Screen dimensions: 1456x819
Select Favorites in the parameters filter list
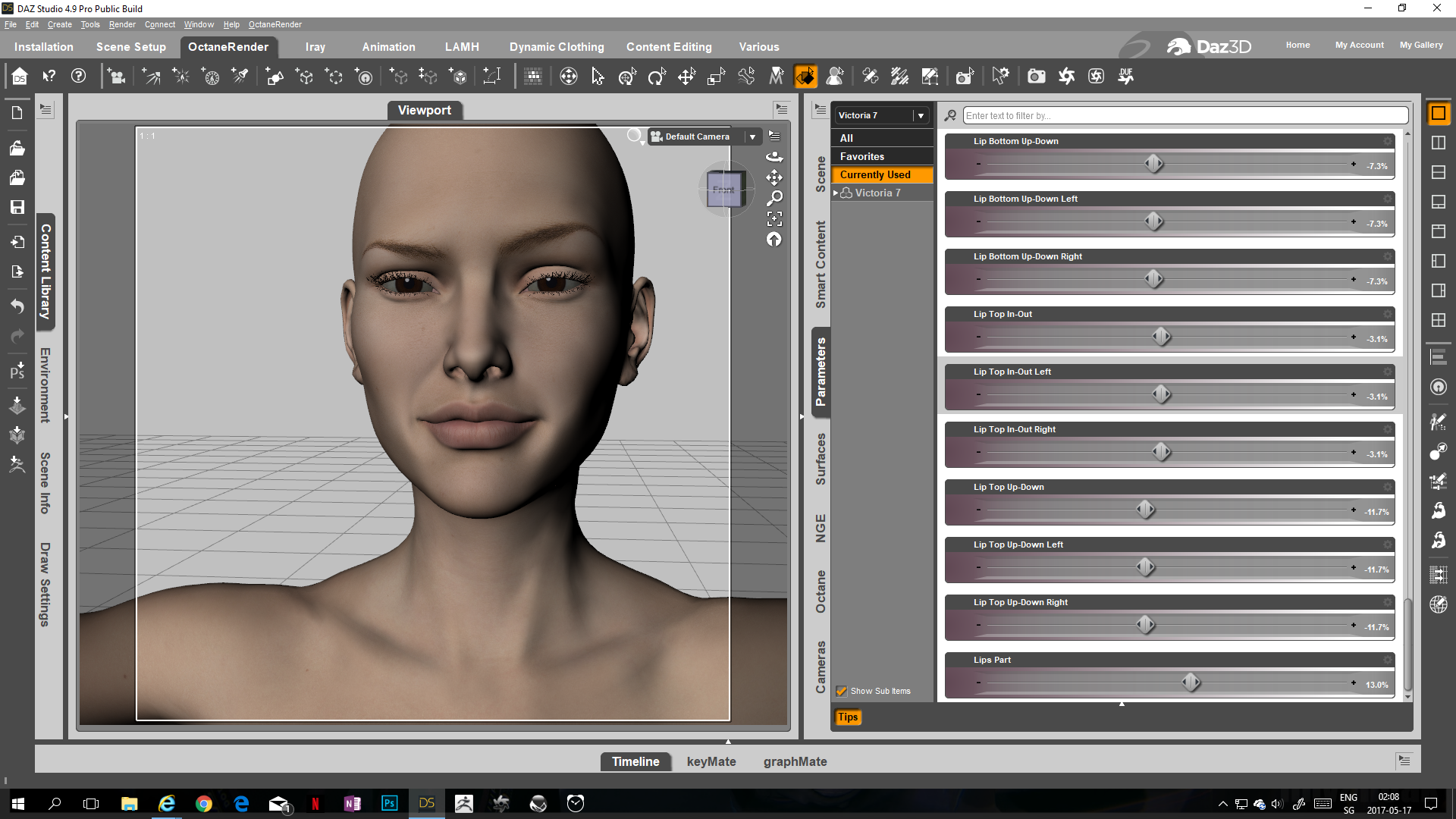(x=861, y=156)
